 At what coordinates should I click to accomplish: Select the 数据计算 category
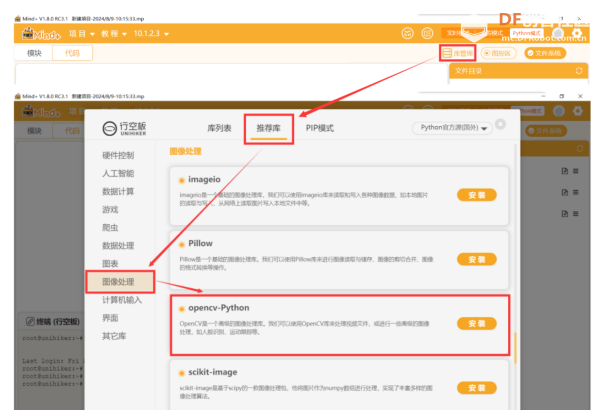coord(118,191)
